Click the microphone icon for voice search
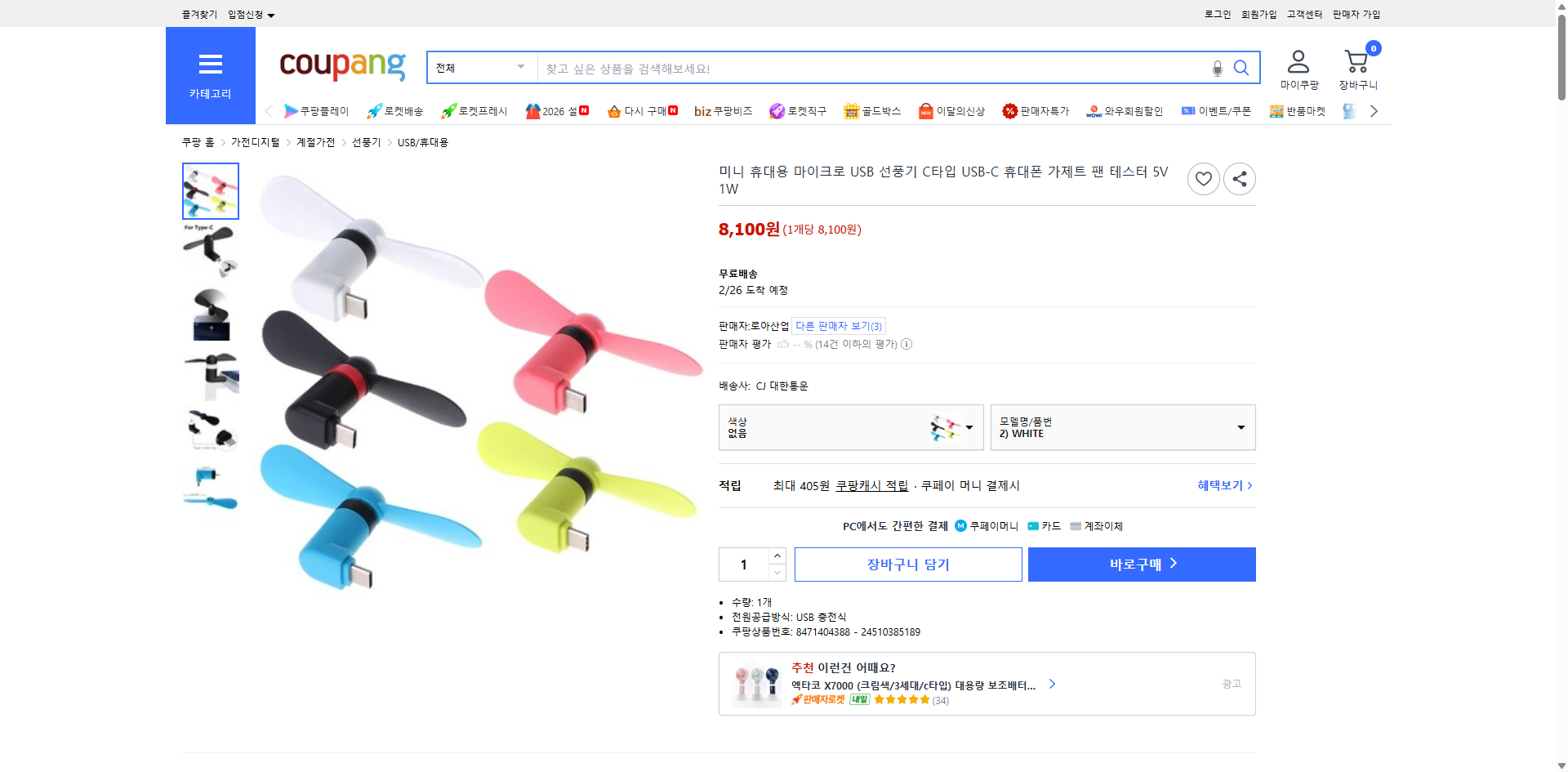Viewport: 1568px width, 772px height. click(1216, 68)
